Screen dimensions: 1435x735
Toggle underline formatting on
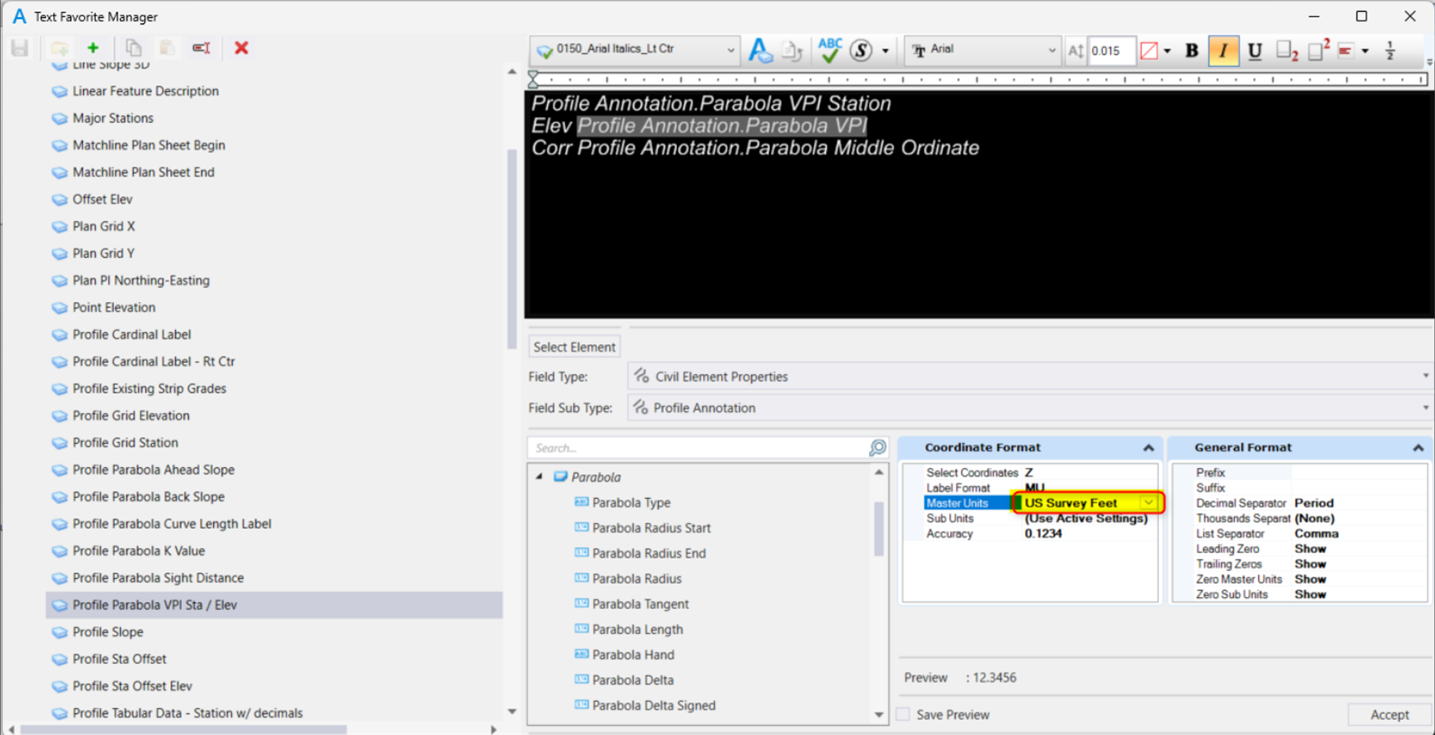pos(1255,49)
